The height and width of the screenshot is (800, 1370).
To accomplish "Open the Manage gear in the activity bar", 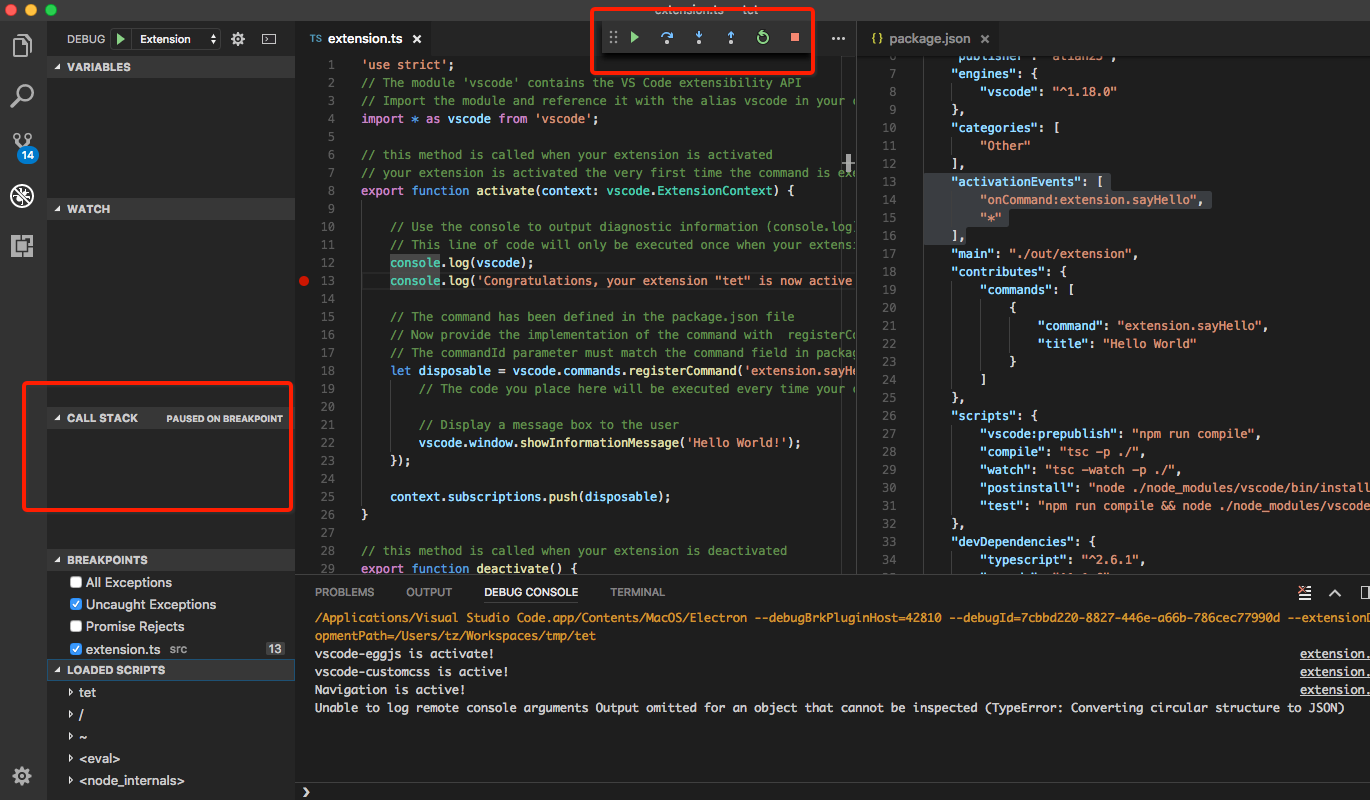I will click(22, 776).
